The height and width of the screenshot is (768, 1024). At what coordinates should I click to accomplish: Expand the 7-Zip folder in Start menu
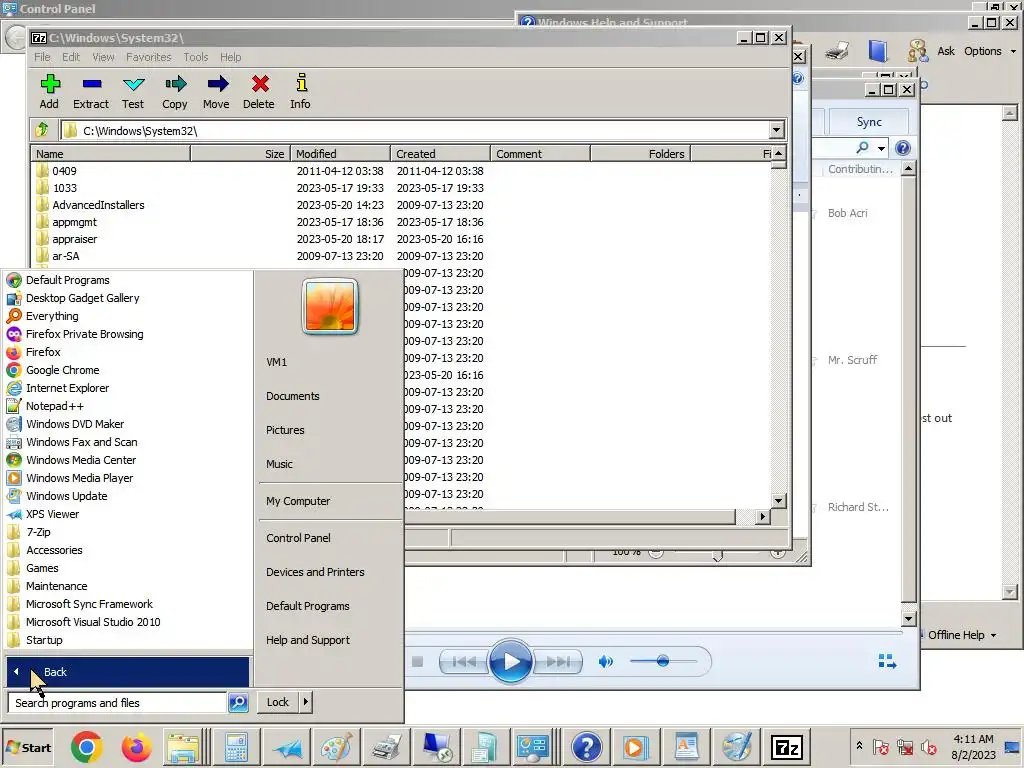pyautogui.click(x=38, y=532)
